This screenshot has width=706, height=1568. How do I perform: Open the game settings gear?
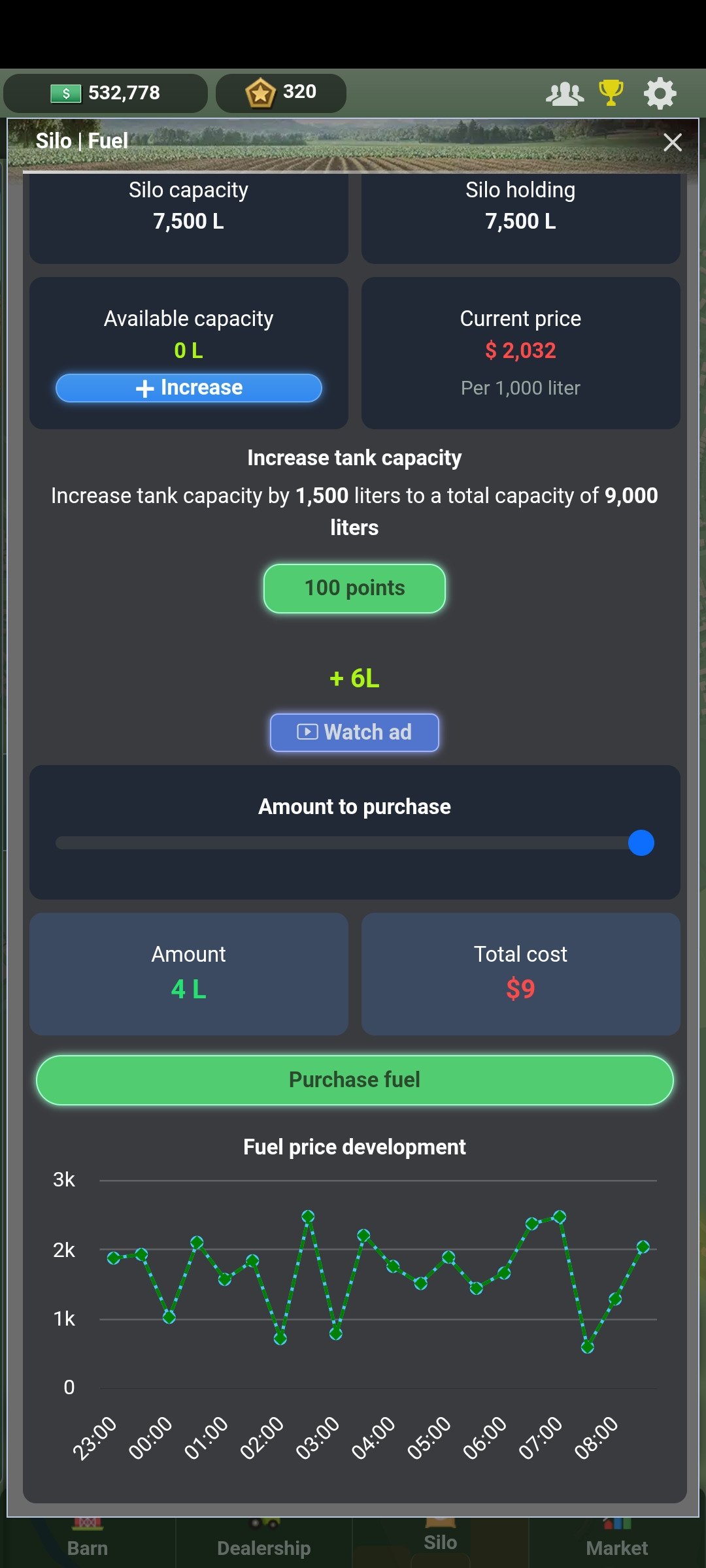(x=660, y=93)
